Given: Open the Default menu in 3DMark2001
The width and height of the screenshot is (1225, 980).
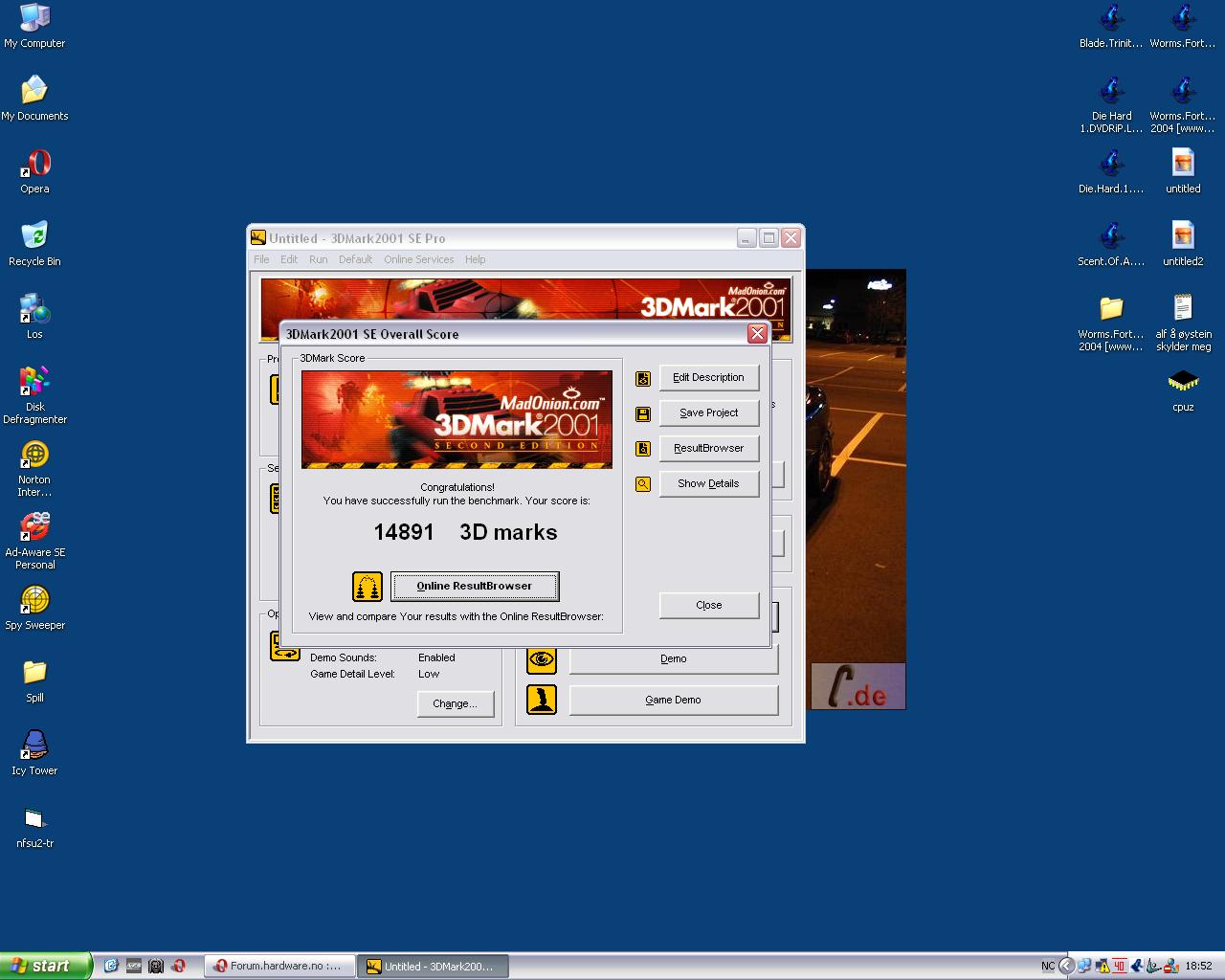Looking at the screenshot, I should [355, 259].
